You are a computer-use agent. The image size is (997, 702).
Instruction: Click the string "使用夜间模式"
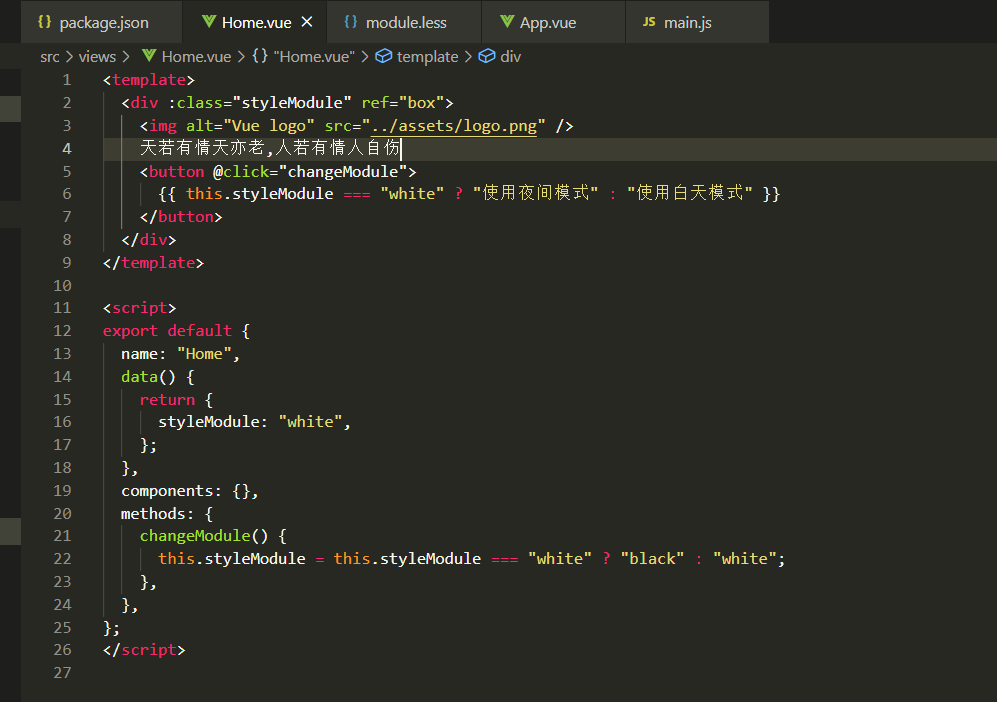[535, 193]
